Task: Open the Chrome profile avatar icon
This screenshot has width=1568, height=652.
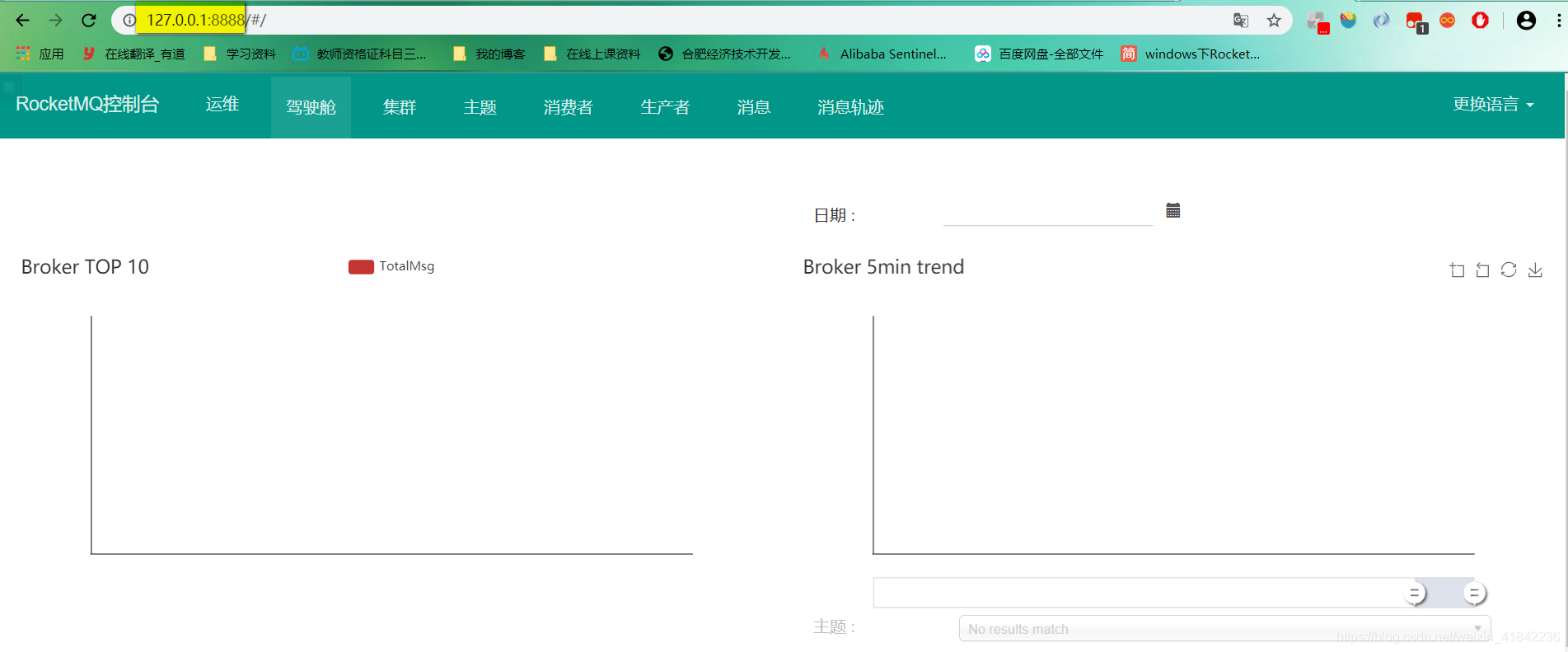Action: point(1526,21)
